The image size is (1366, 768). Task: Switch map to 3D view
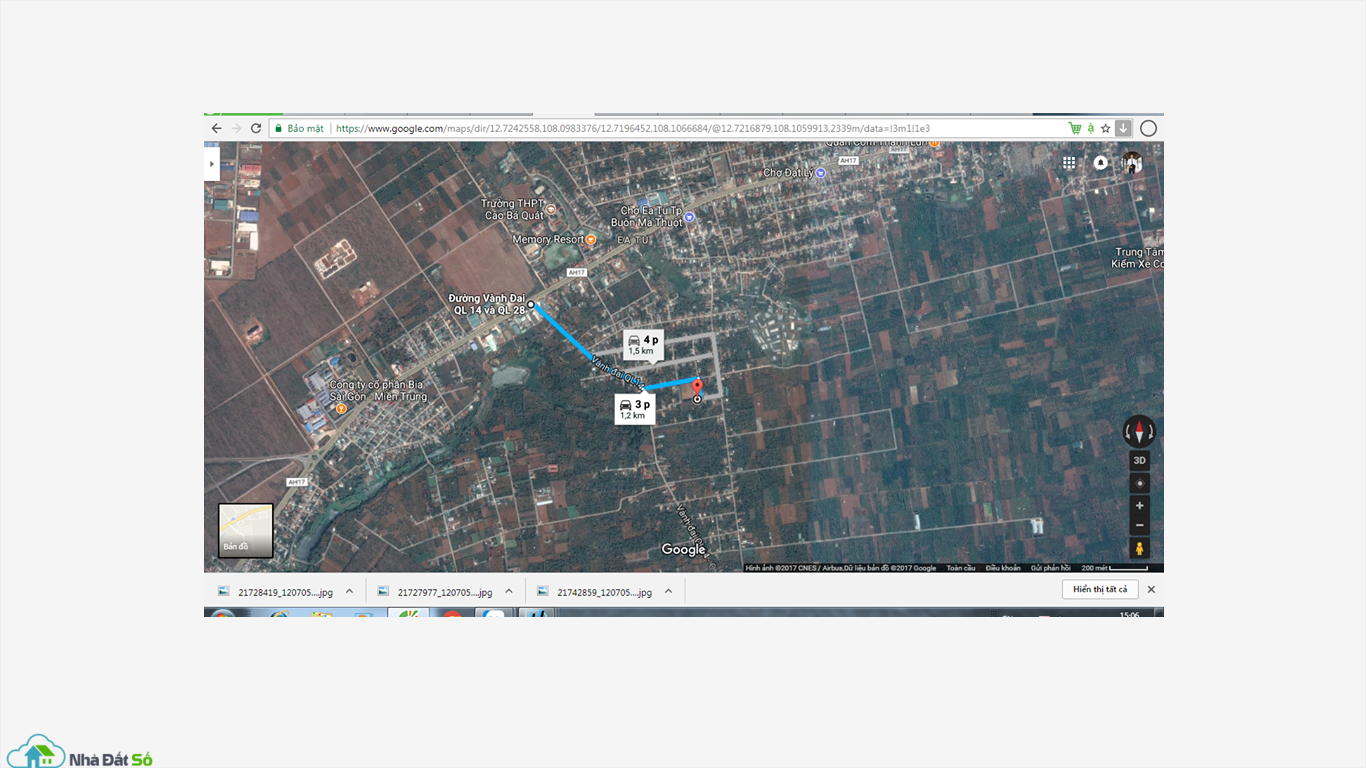click(1139, 460)
